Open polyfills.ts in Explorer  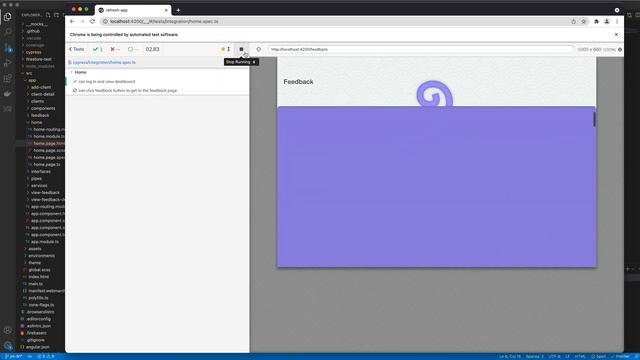pyautogui.click(x=39, y=298)
